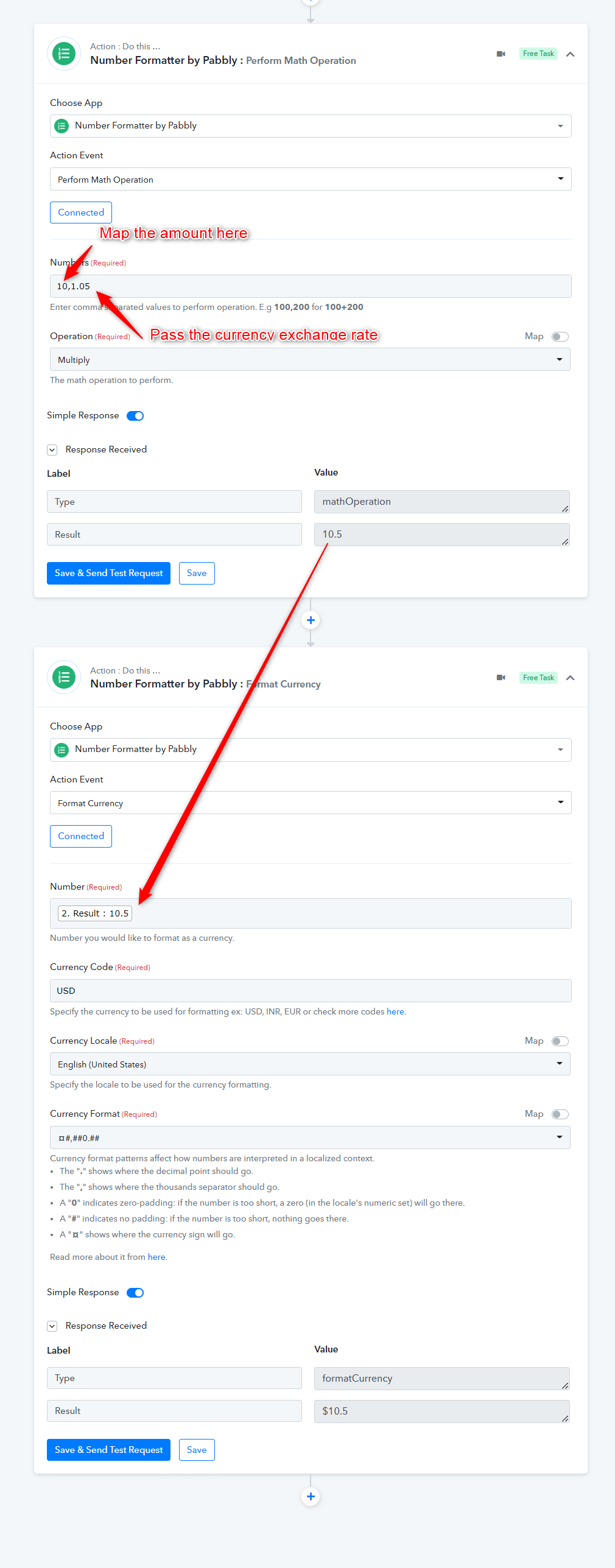Toggle Simple Response switch in math operation step

coord(135,416)
